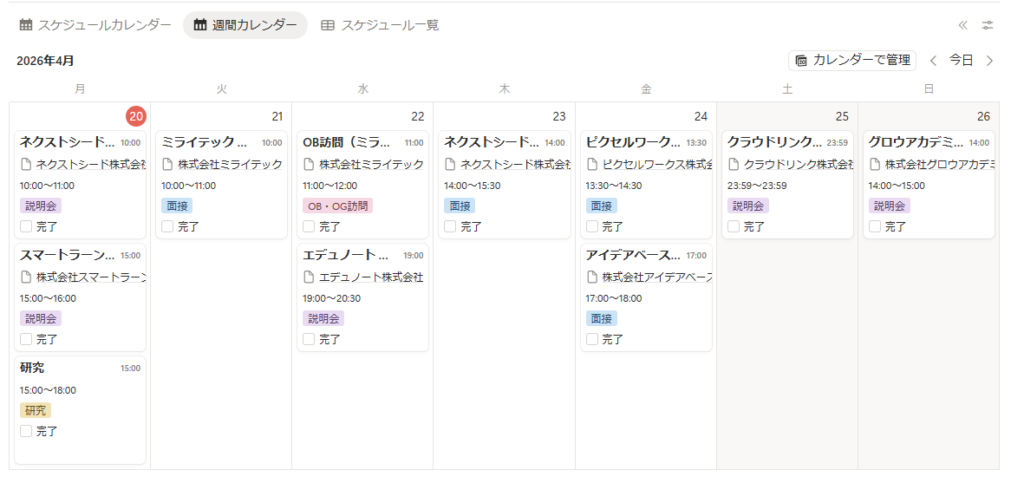Image resolution: width=1024 pixels, height=483 pixels.
Task: Toggle 完了 on アイデアベース interview
Action: (592, 339)
